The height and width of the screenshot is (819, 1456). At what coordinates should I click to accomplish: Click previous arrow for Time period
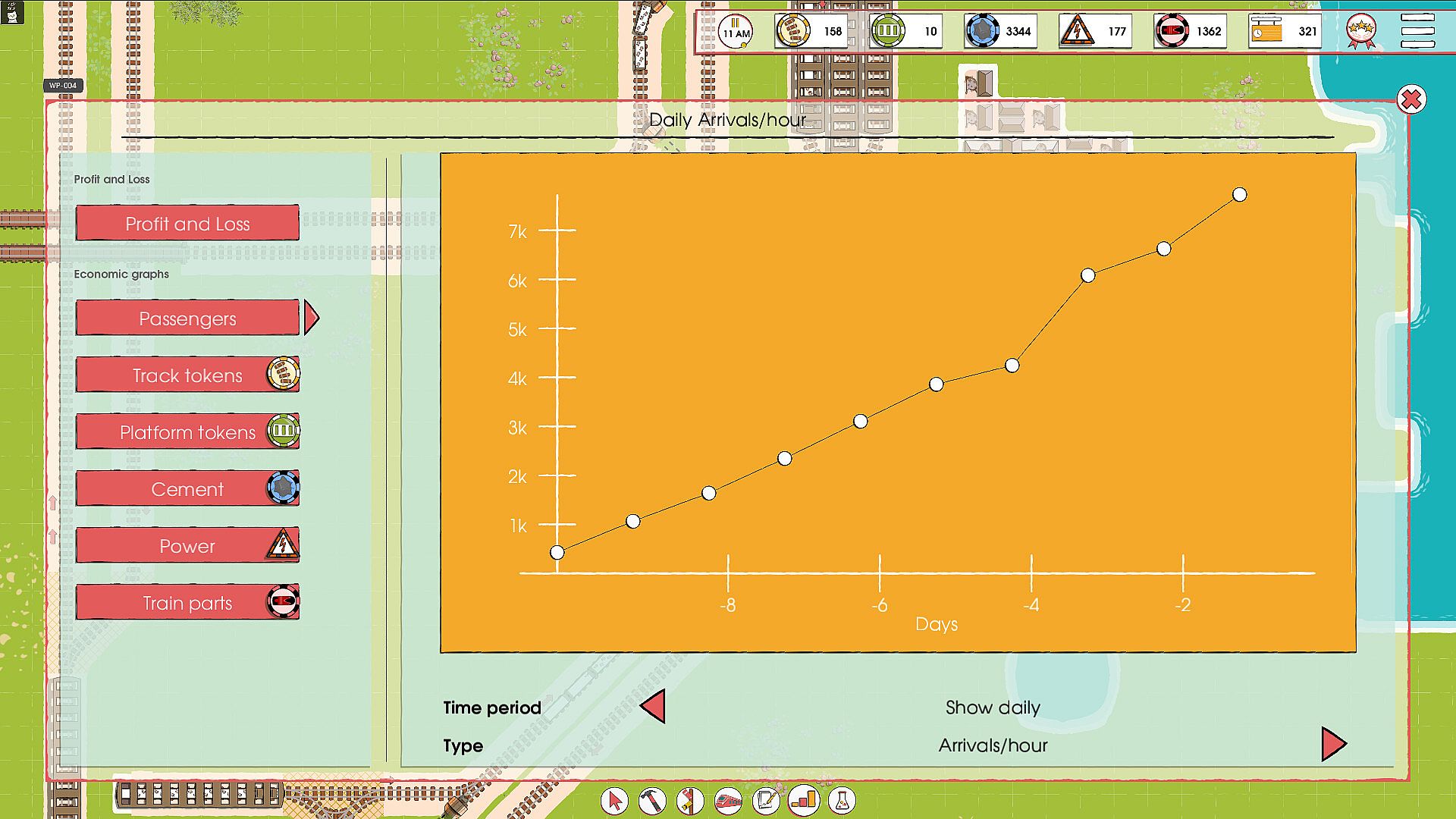coord(653,707)
